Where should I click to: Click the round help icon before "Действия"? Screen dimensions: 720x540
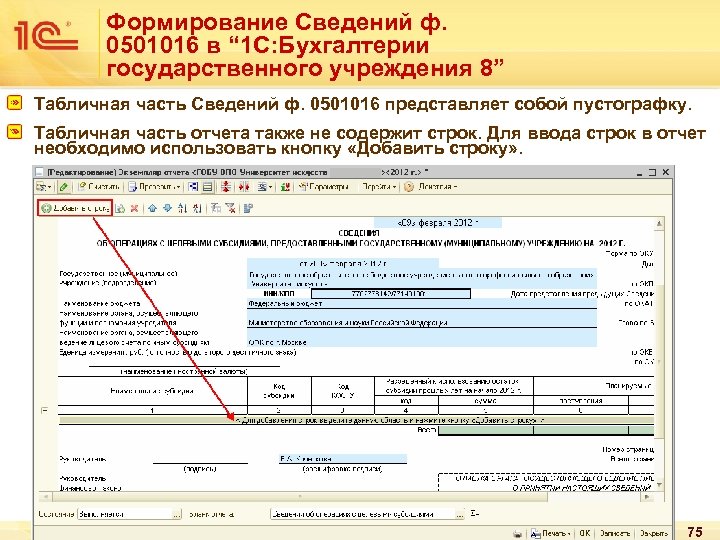click(x=409, y=187)
